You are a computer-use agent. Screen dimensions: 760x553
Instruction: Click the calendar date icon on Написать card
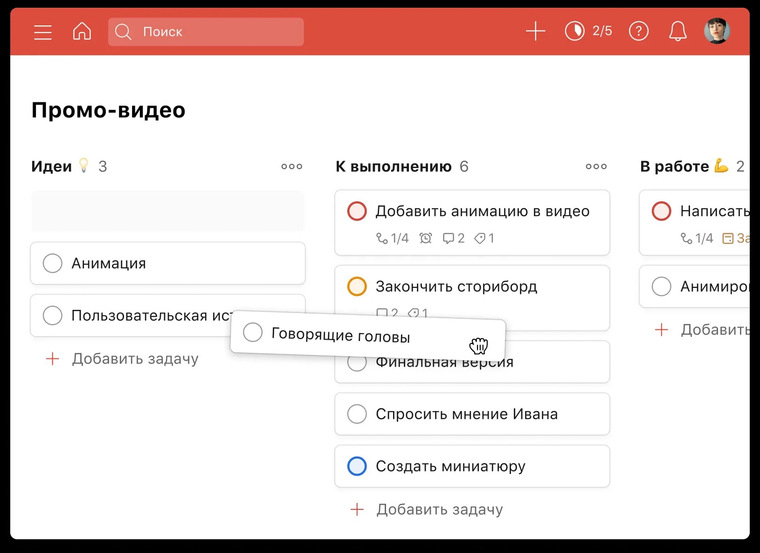point(728,238)
